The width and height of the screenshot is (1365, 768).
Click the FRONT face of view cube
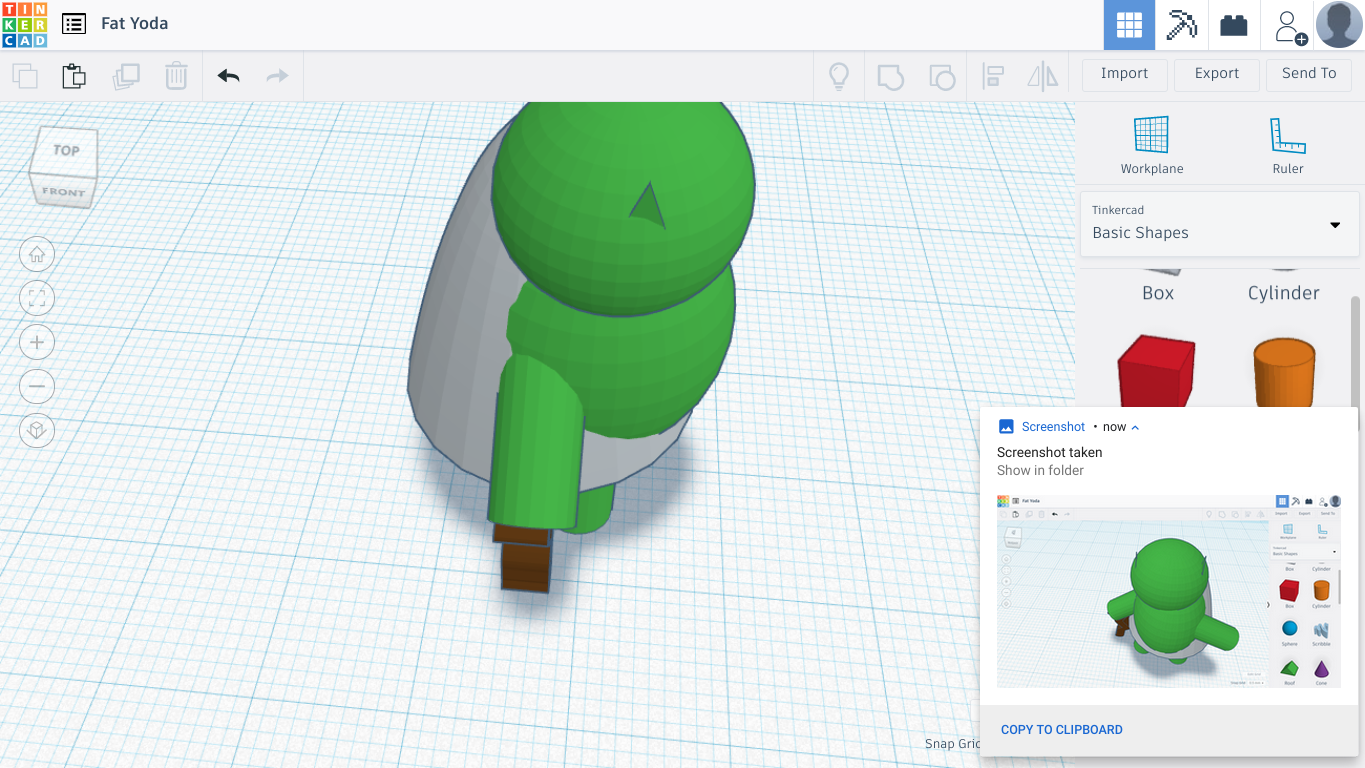(x=63, y=191)
